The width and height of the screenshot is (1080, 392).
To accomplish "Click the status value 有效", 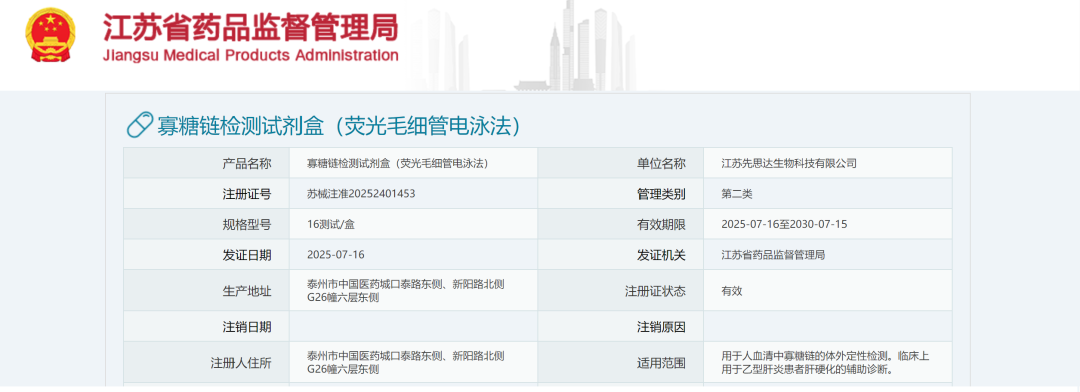I will click(x=731, y=291).
